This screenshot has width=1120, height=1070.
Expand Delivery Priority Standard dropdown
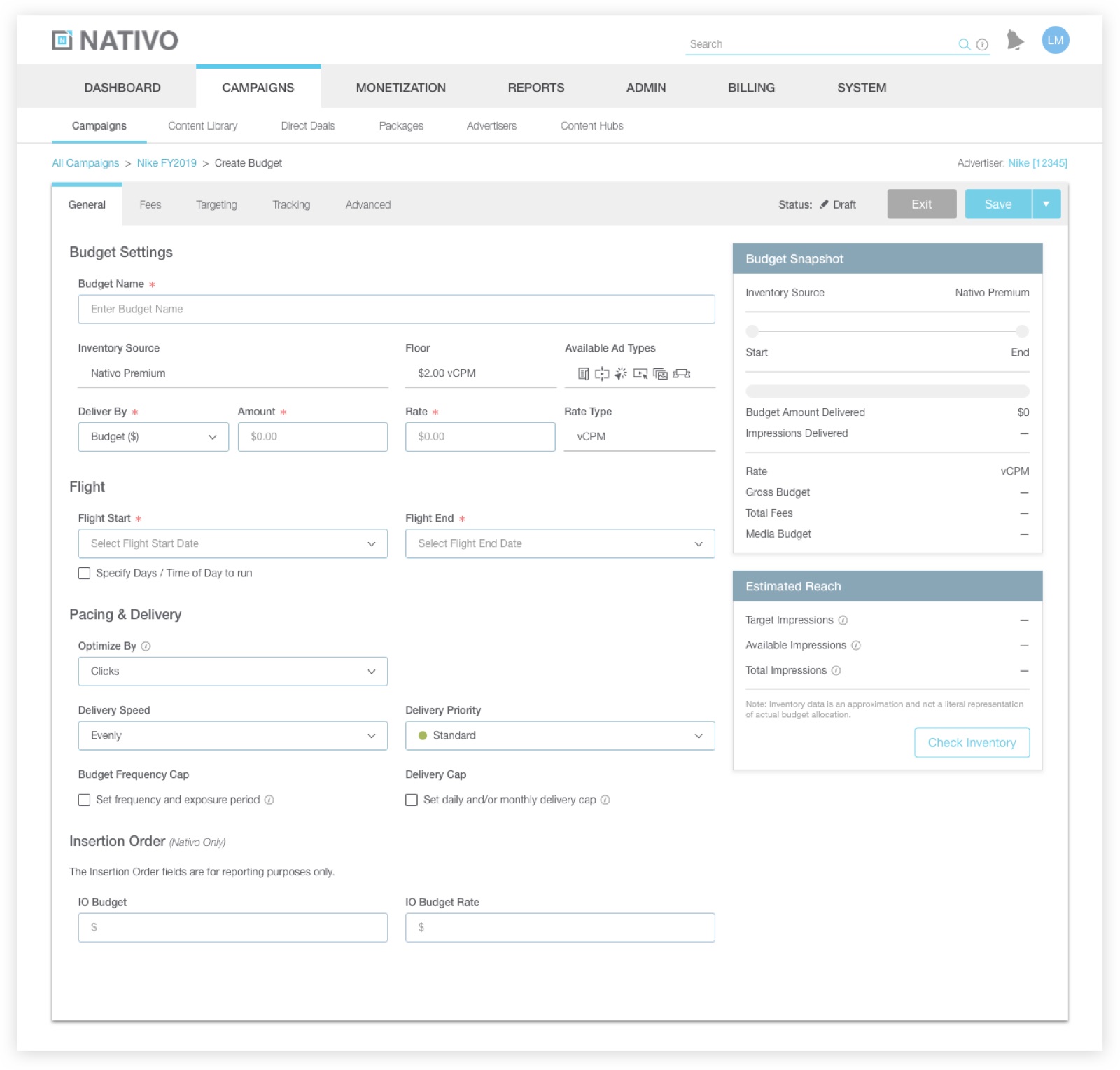coord(560,736)
